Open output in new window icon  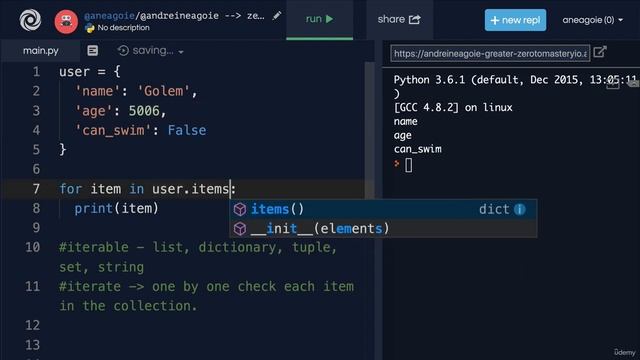point(600,52)
